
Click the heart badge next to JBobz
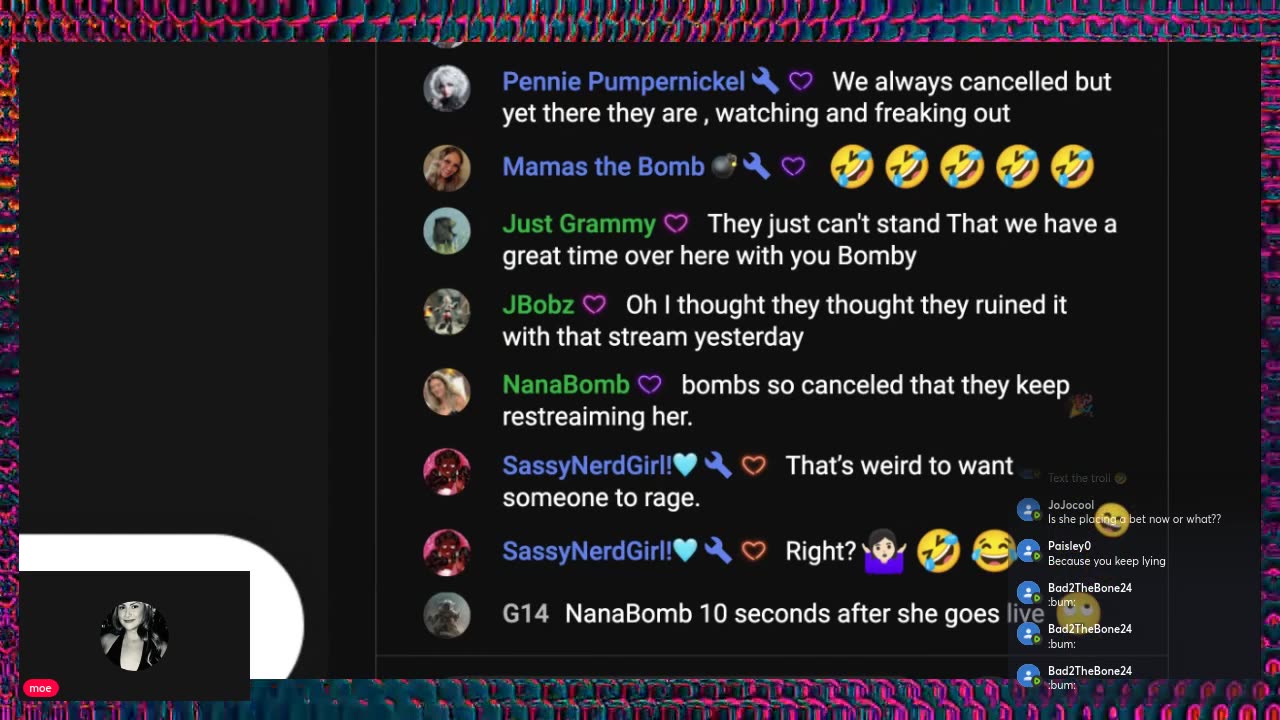[x=594, y=304]
